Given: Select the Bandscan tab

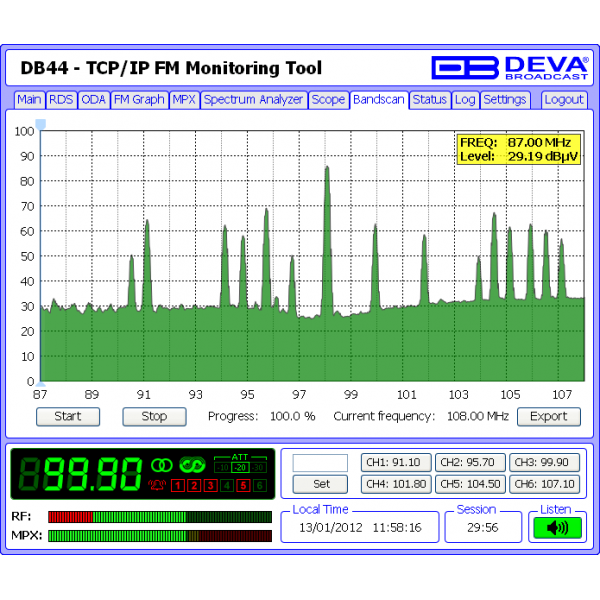Looking at the screenshot, I should tap(379, 100).
